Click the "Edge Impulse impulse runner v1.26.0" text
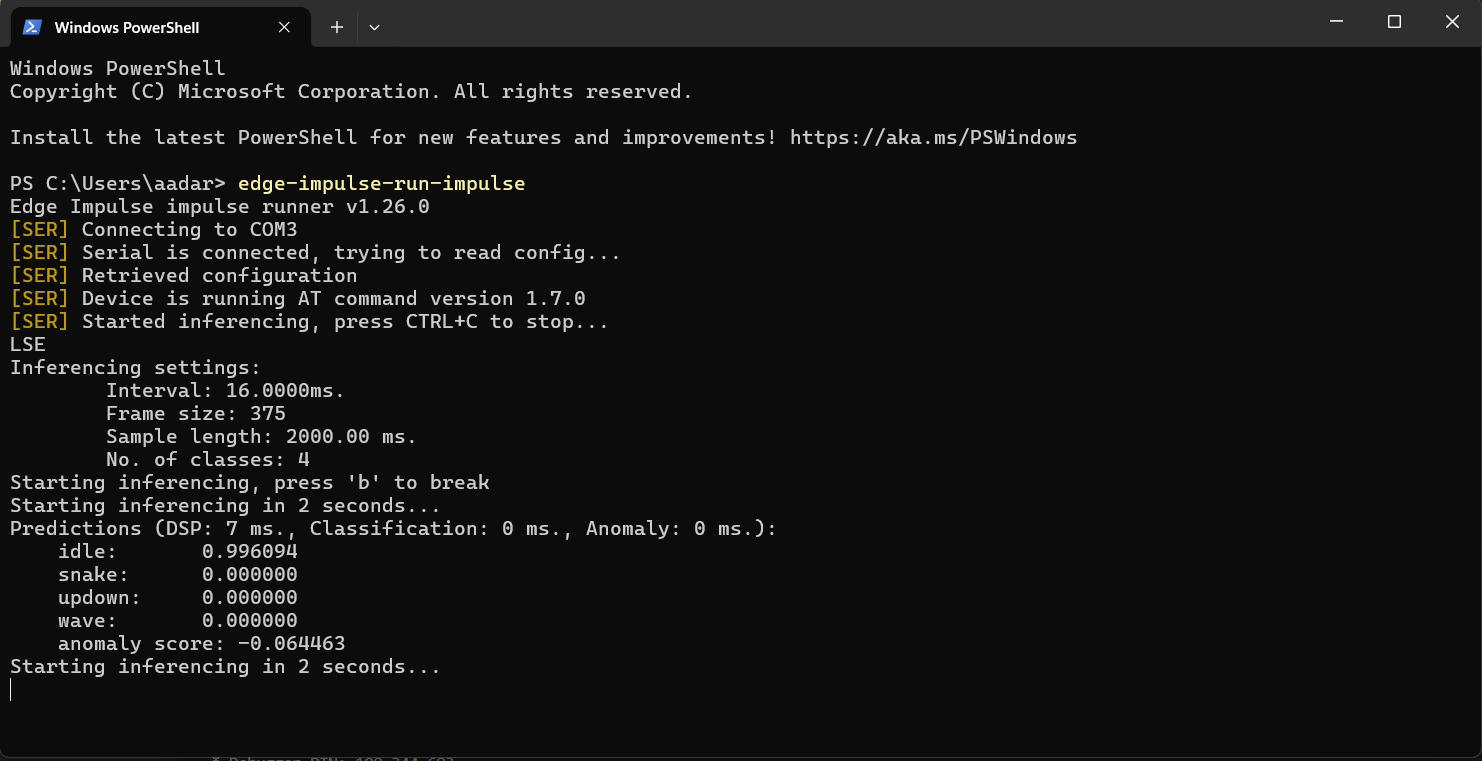This screenshot has height=761, width=1482. click(x=219, y=206)
